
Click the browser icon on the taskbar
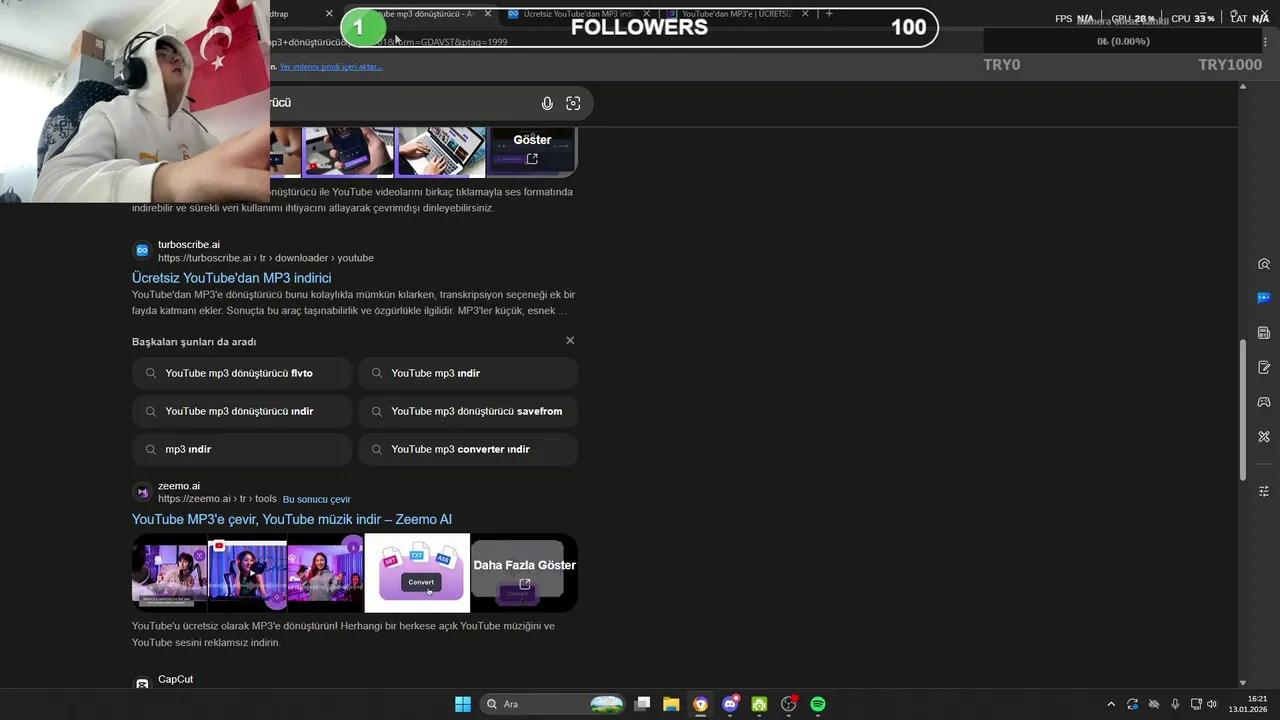coord(700,704)
